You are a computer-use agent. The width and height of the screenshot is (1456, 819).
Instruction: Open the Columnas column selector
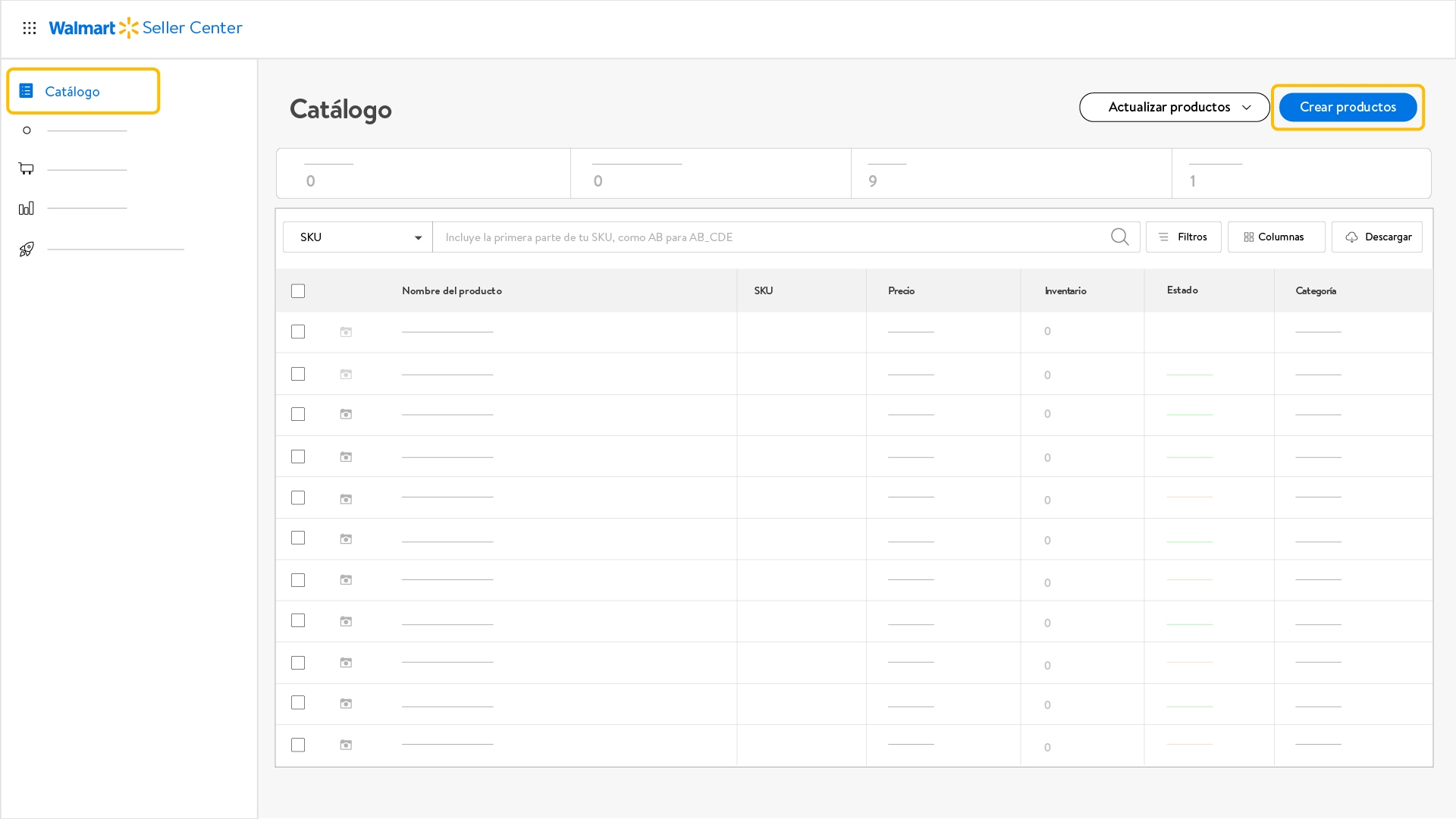tap(1276, 237)
